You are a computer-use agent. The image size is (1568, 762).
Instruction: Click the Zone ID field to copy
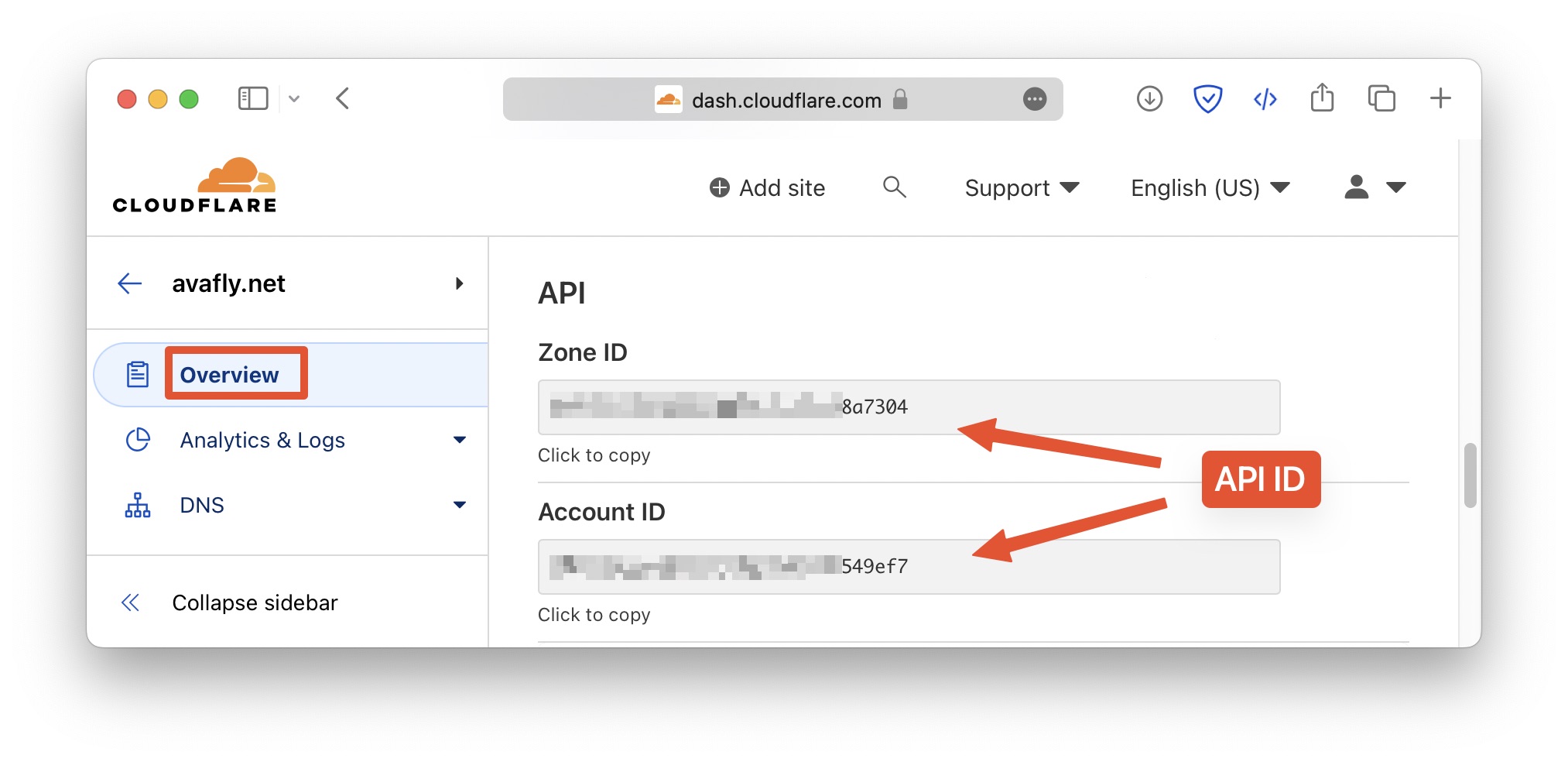tap(909, 407)
